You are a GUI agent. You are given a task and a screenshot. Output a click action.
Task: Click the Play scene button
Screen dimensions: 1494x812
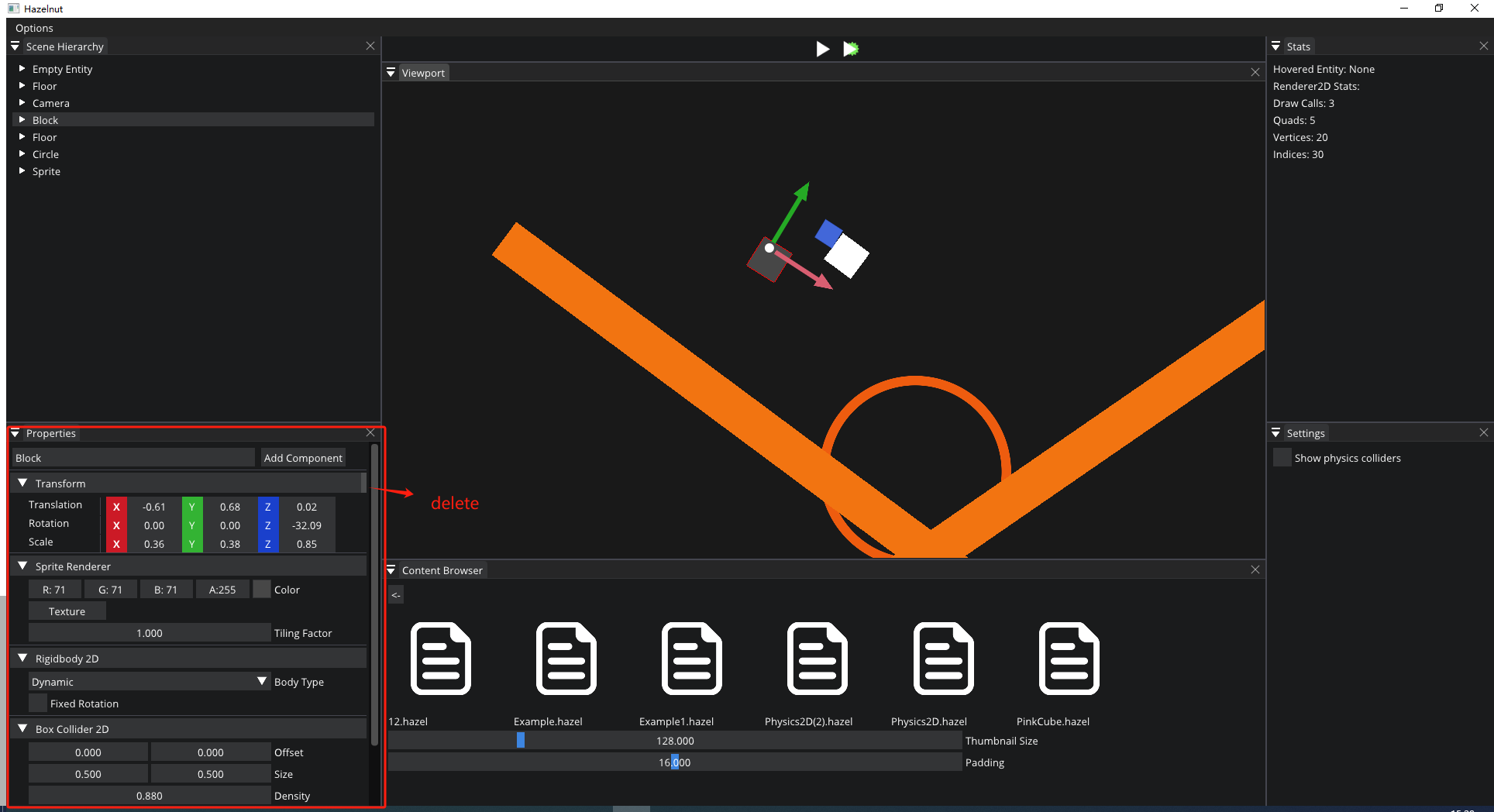tap(823, 49)
